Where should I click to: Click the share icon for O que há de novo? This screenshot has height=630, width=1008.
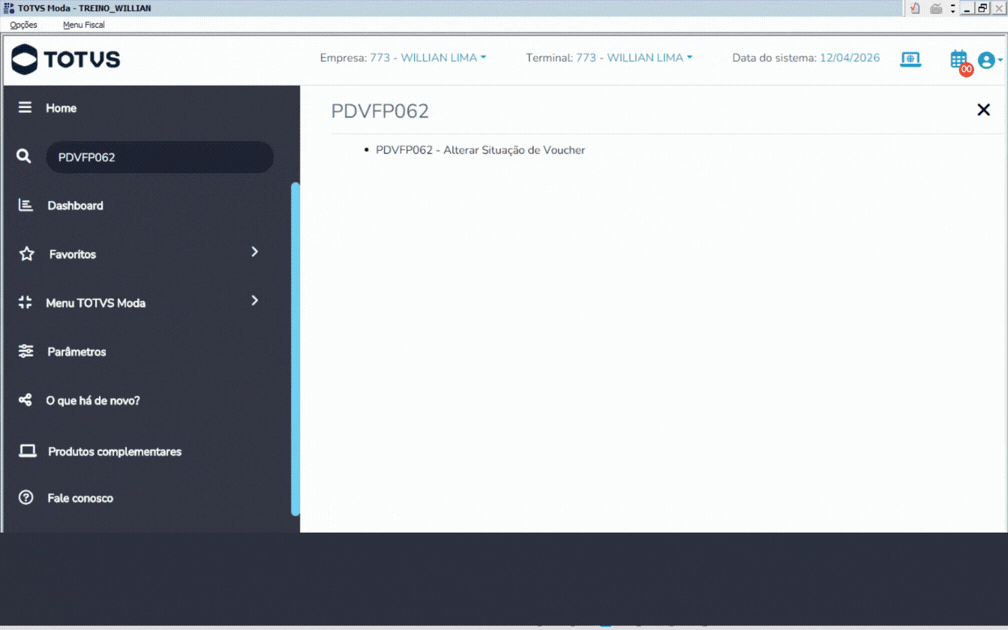click(25, 400)
